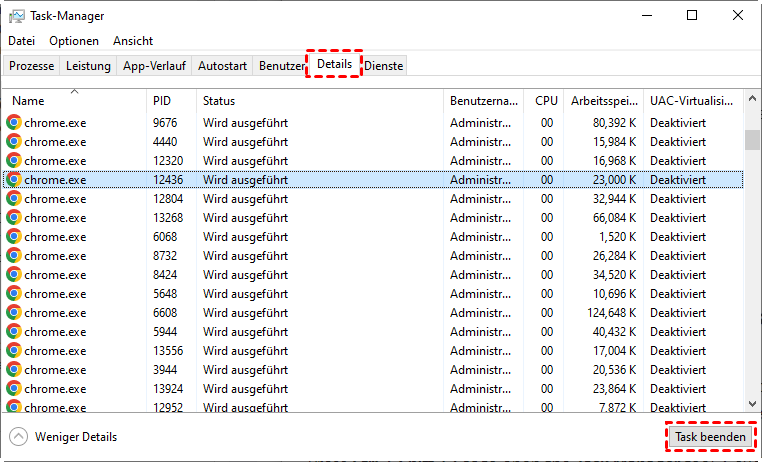Viewport: 762px width, 462px height.
Task: Select PID cell 4440
Action: 165,141
